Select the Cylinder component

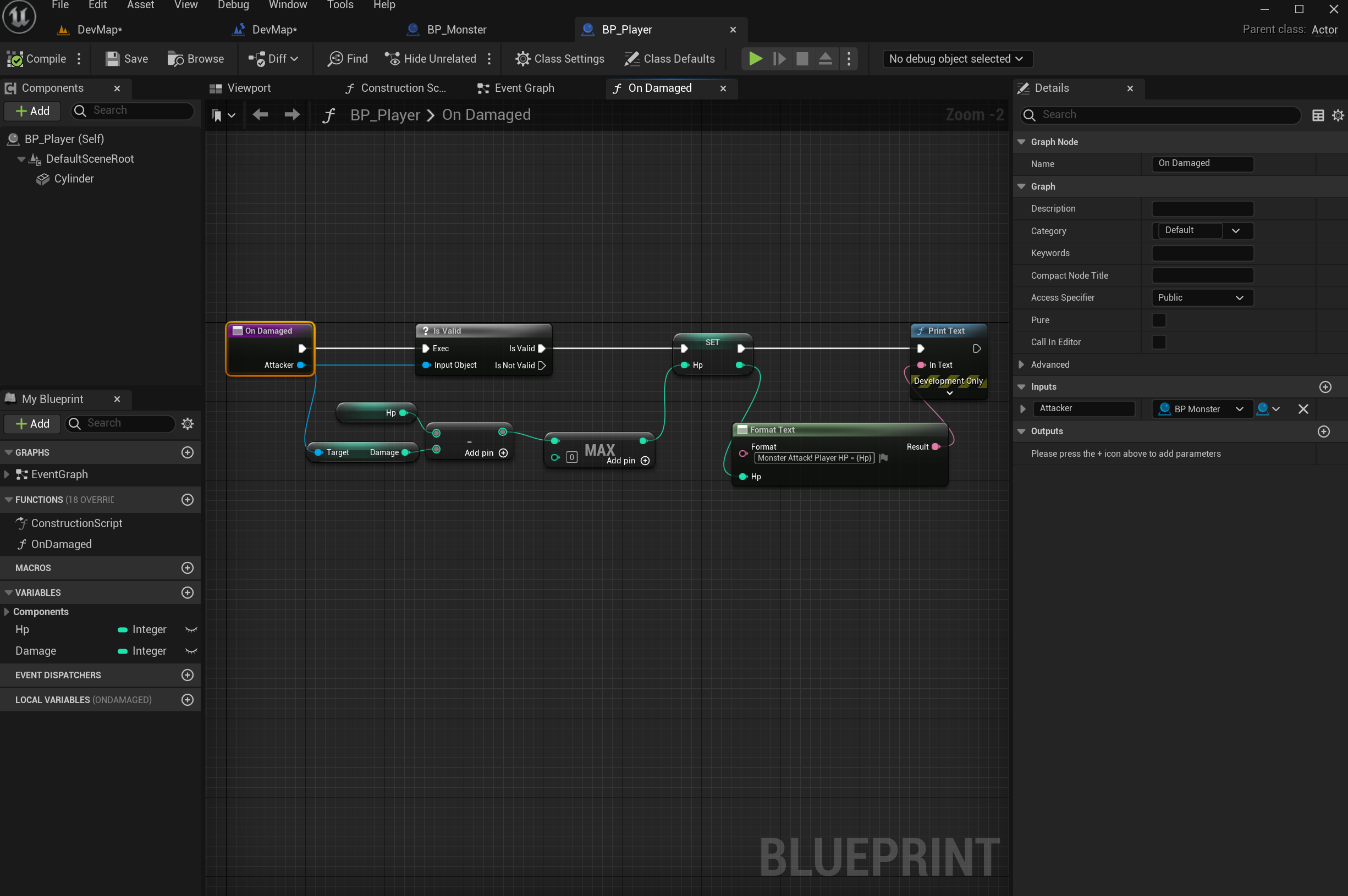pyautogui.click(x=74, y=179)
